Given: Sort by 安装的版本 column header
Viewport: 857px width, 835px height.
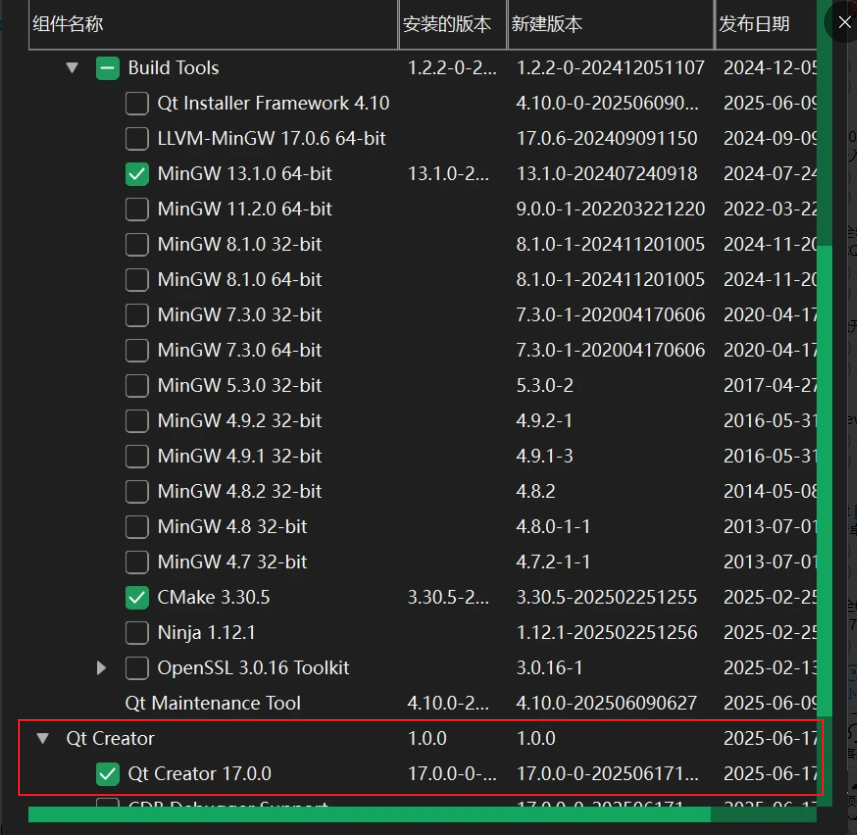Looking at the screenshot, I should click(447, 23).
